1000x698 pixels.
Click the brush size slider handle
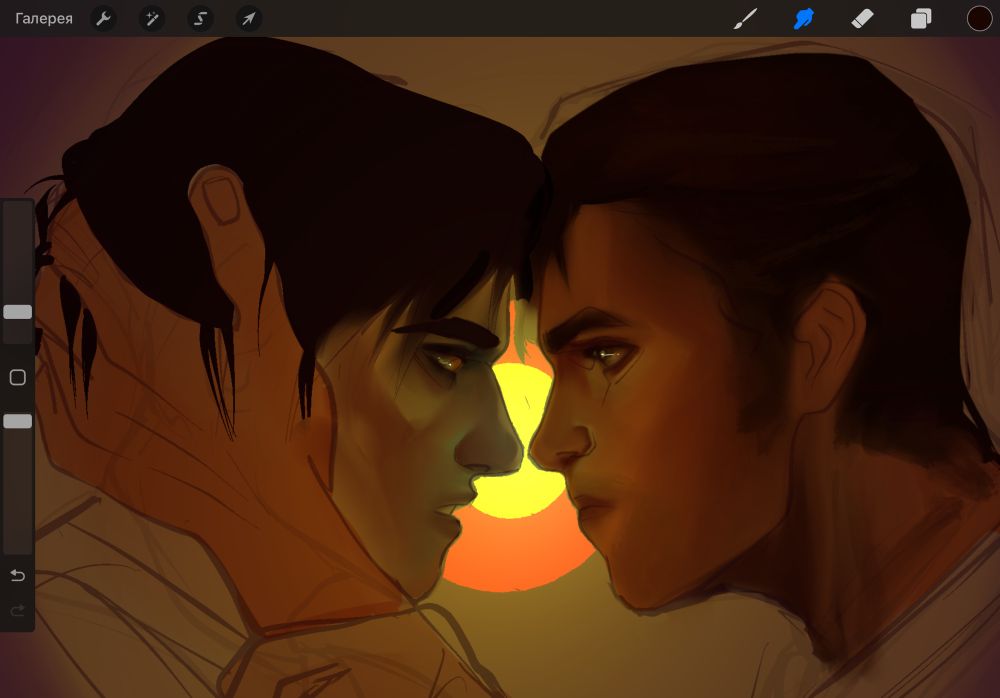click(18, 311)
